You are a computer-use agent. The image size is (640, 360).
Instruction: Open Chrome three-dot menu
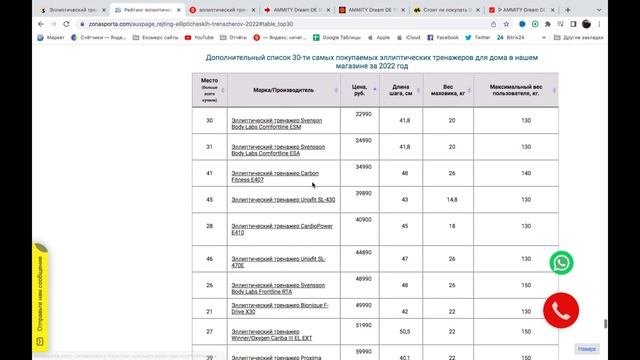point(599,24)
